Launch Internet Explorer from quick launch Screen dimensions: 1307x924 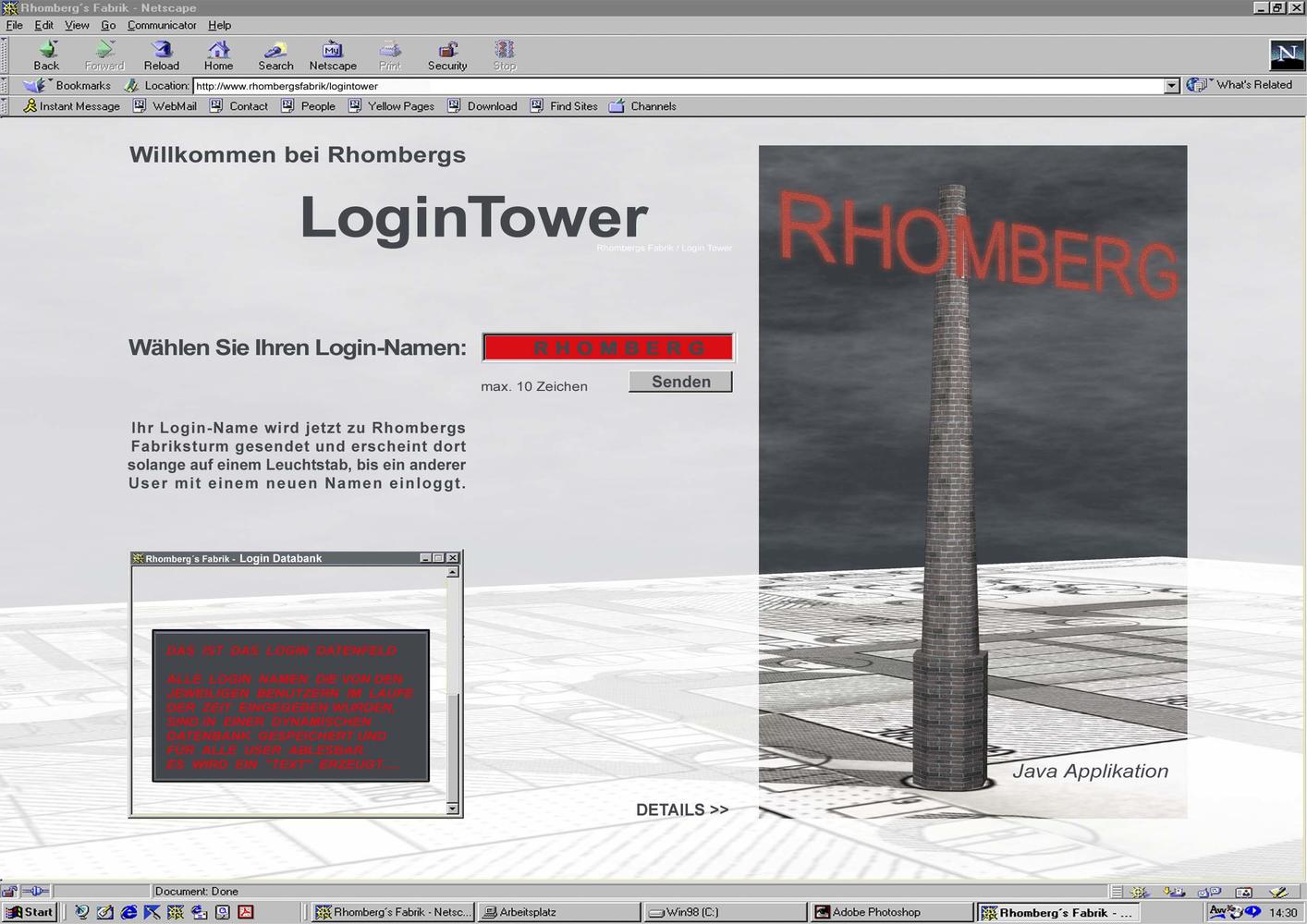coord(128,912)
